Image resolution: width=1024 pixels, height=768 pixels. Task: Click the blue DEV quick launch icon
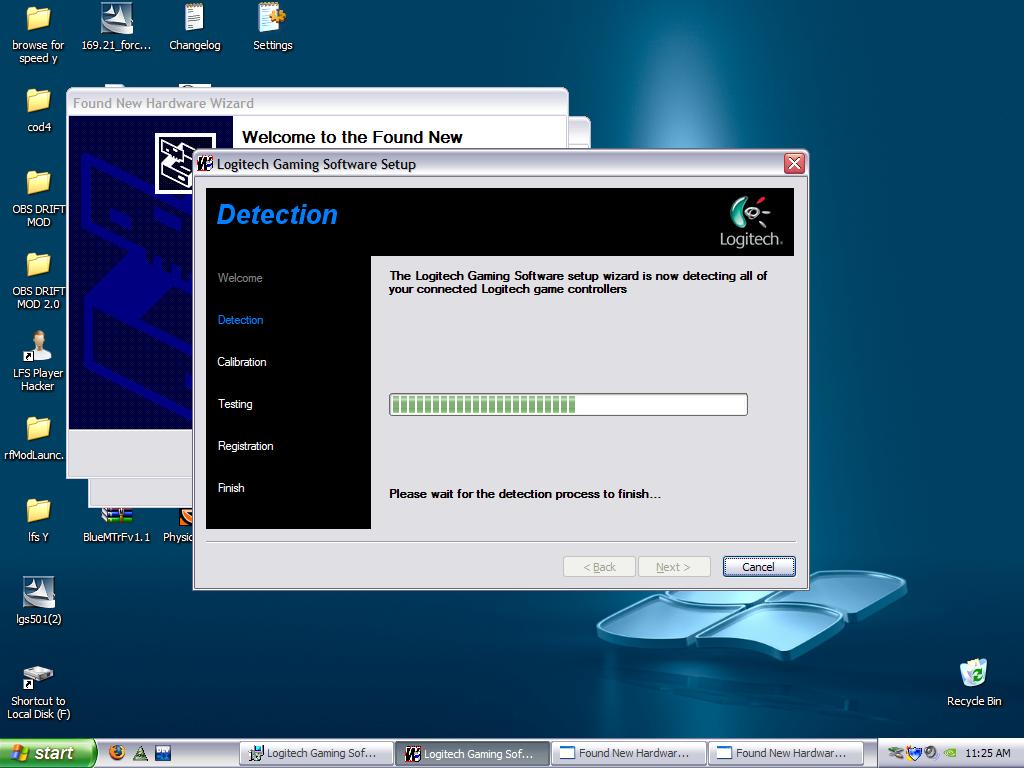(x=163, y=753)
